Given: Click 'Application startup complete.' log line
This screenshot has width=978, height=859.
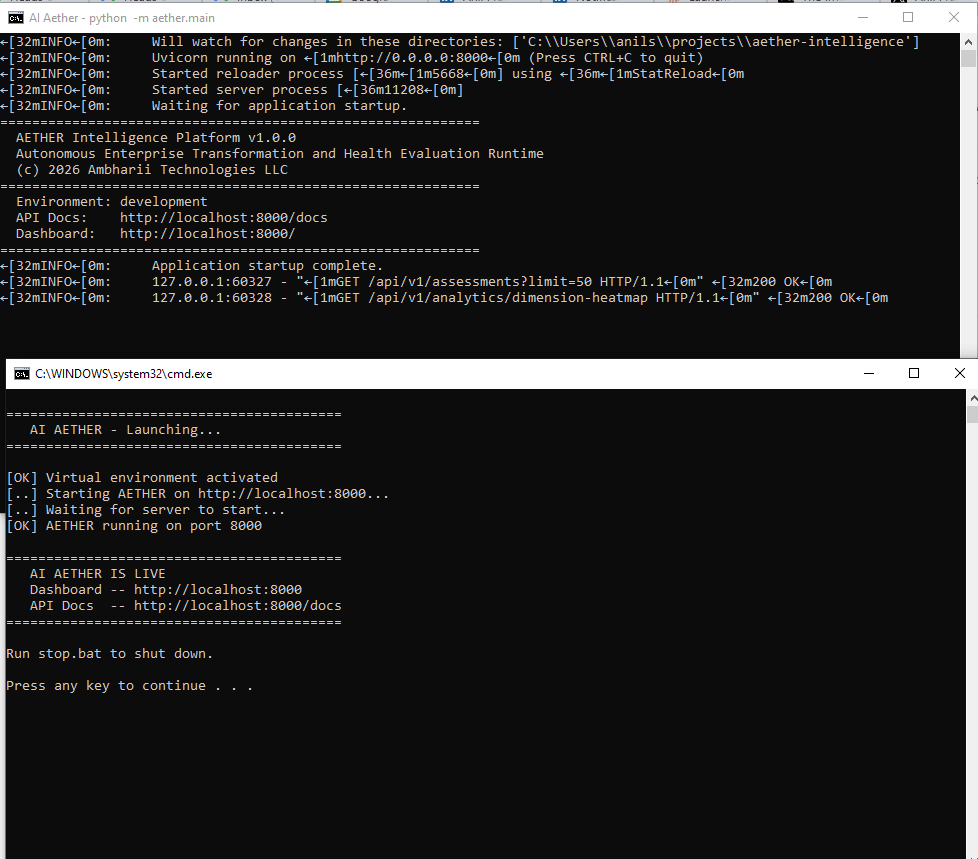Looking at the screenshot, I should point(191,266).
